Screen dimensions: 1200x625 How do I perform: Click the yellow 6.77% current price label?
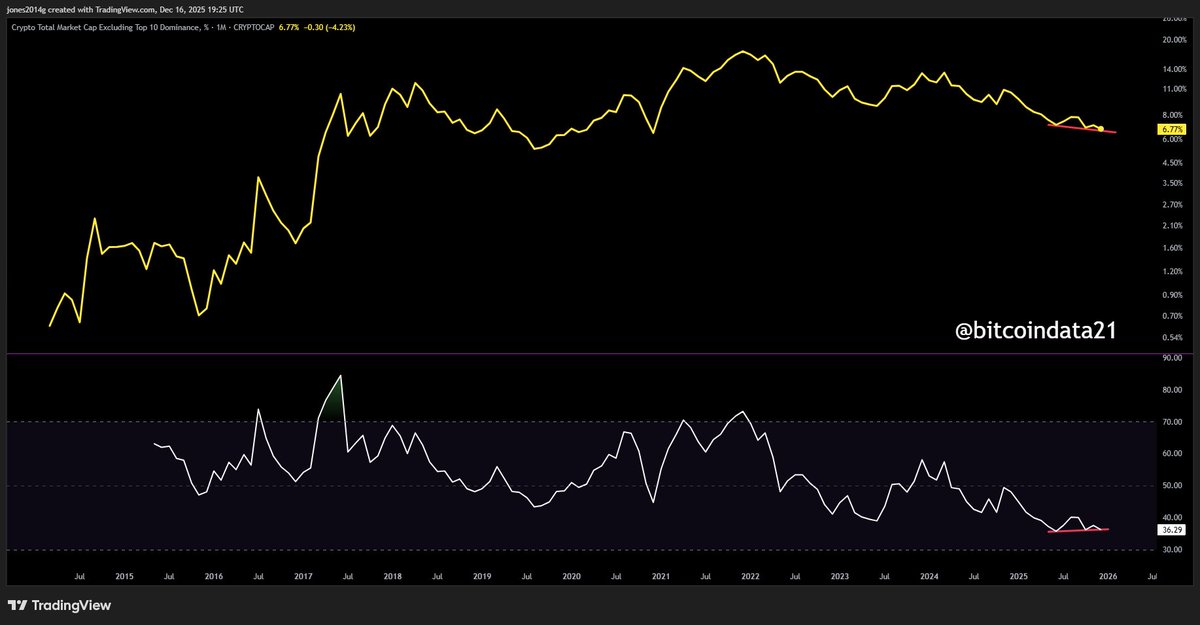coord(1172,130)
